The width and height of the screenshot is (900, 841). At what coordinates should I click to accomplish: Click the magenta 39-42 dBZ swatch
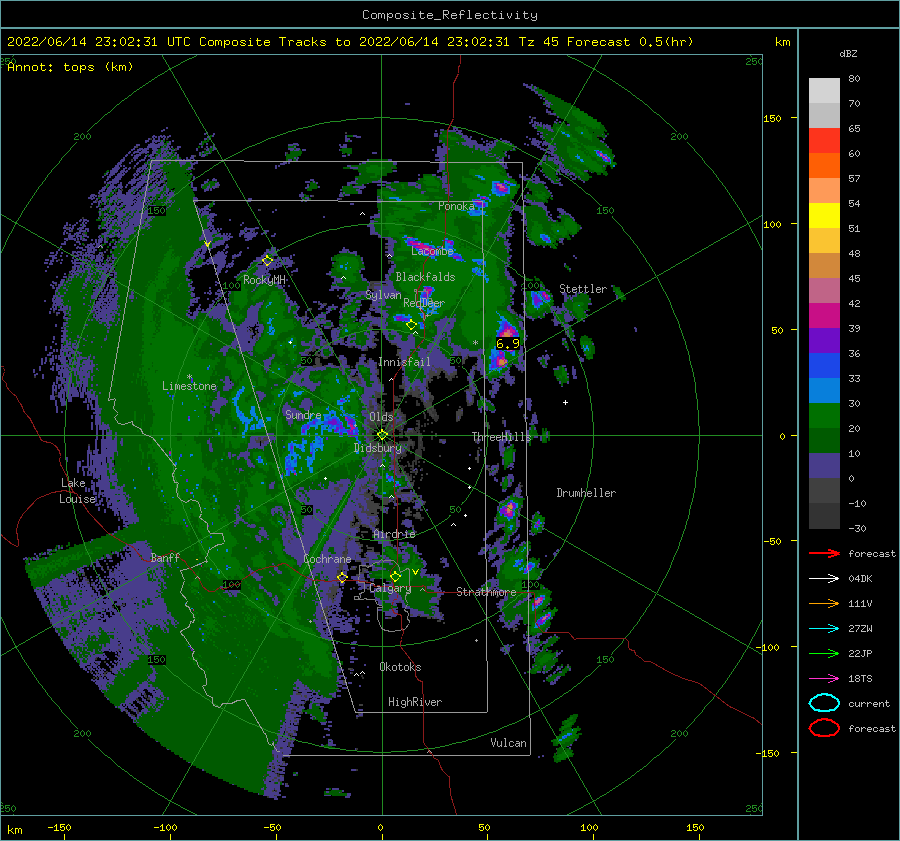(x=824, y=316)
